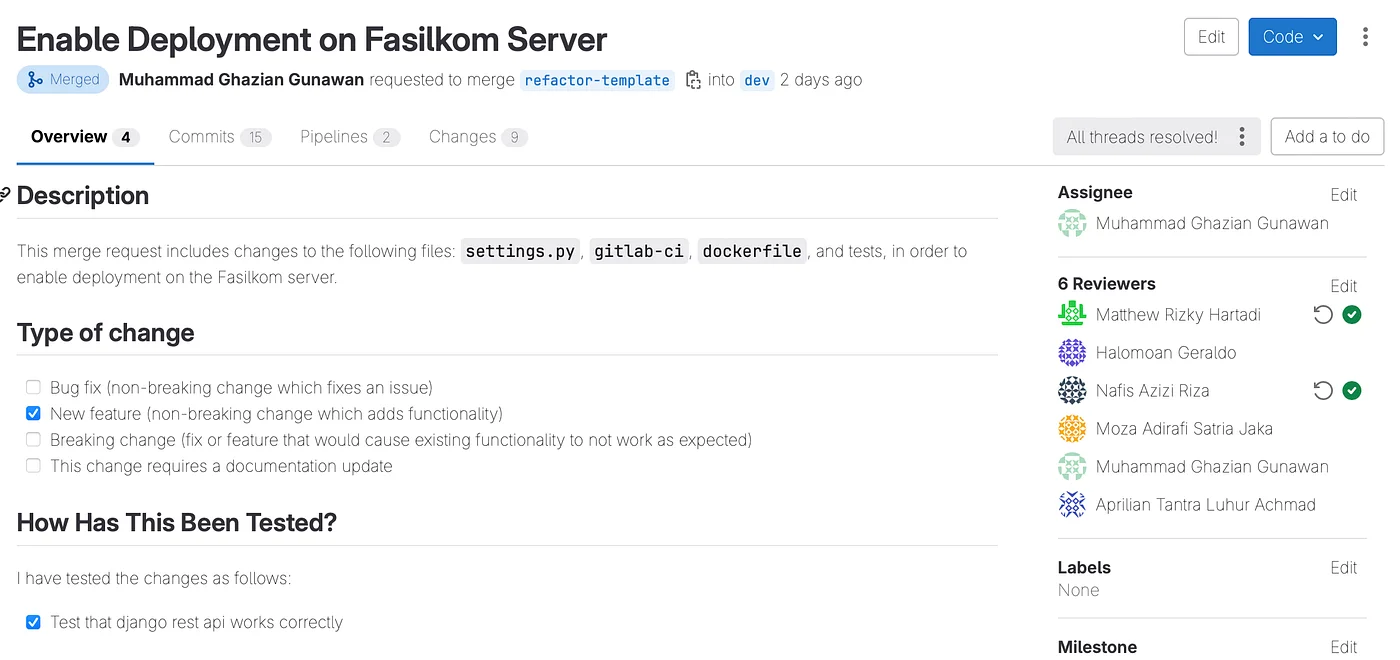Copy the refactor-template branch name icon

coord(693,80)
